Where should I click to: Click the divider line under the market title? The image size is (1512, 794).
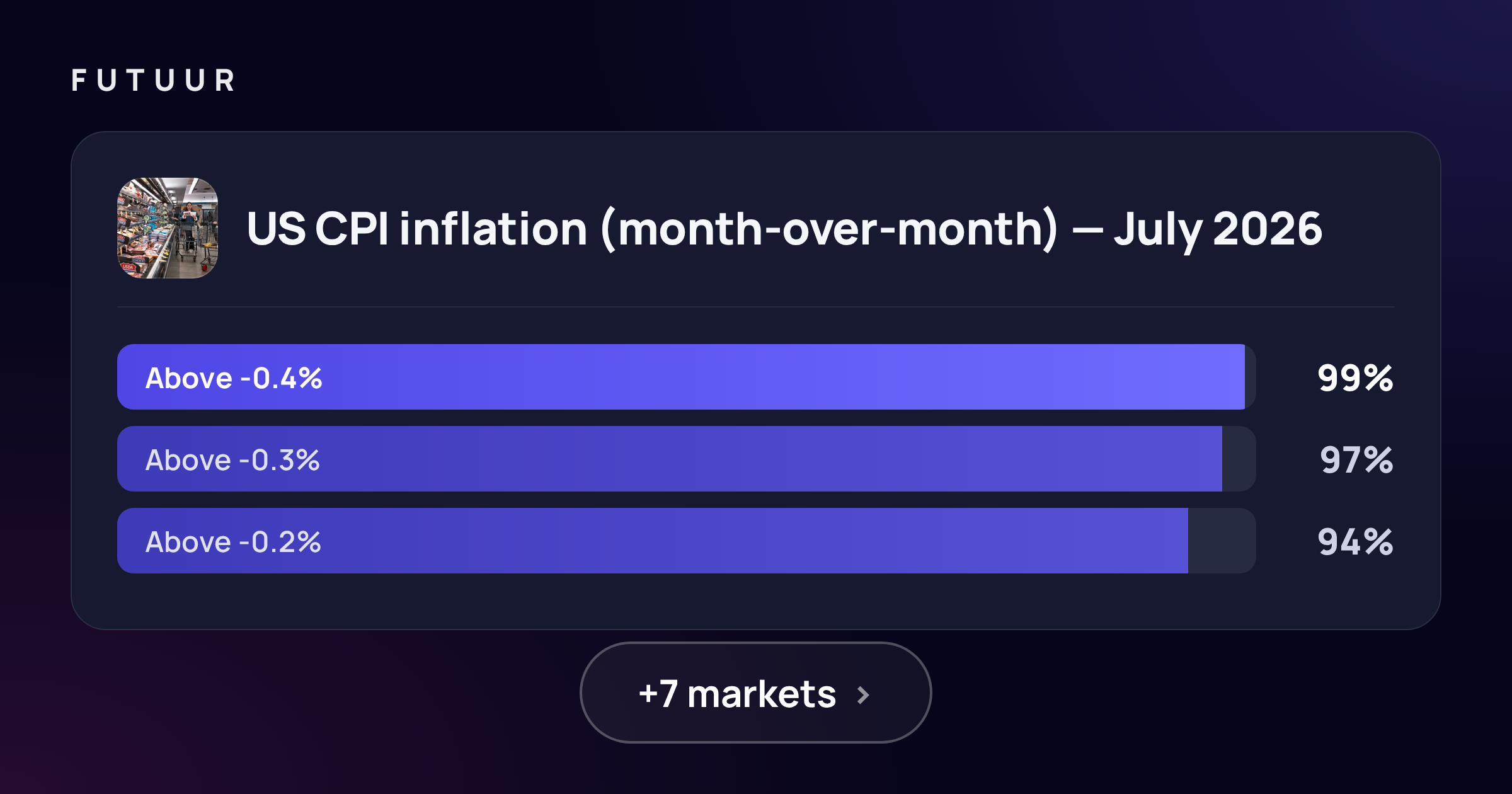756,307
